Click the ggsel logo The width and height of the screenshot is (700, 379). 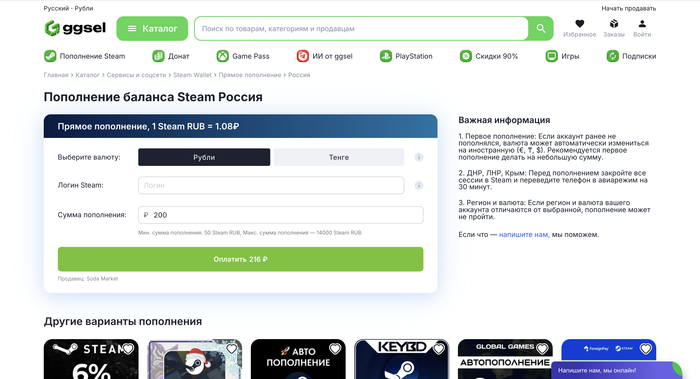(75, 28)
